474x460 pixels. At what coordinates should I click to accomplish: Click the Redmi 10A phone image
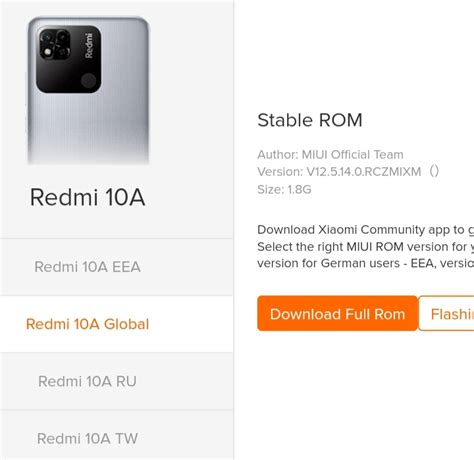(x=88, y=90)
